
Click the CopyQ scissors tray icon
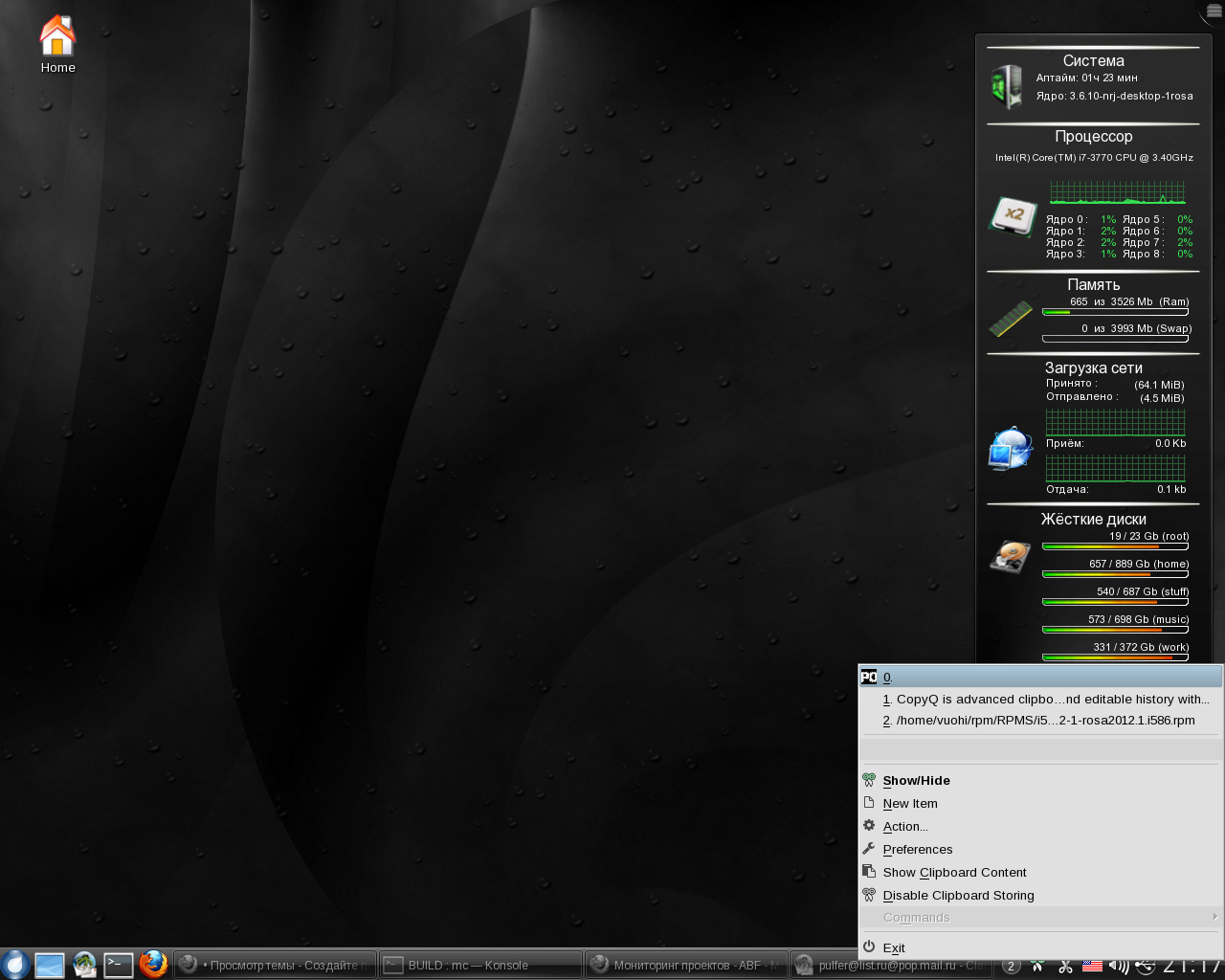1065,966
